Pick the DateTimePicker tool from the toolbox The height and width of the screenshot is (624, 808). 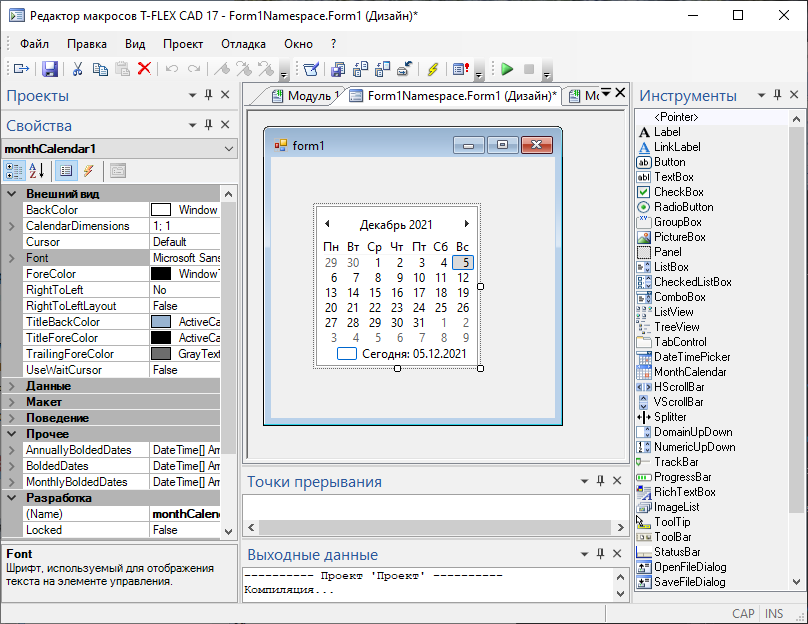692,357
